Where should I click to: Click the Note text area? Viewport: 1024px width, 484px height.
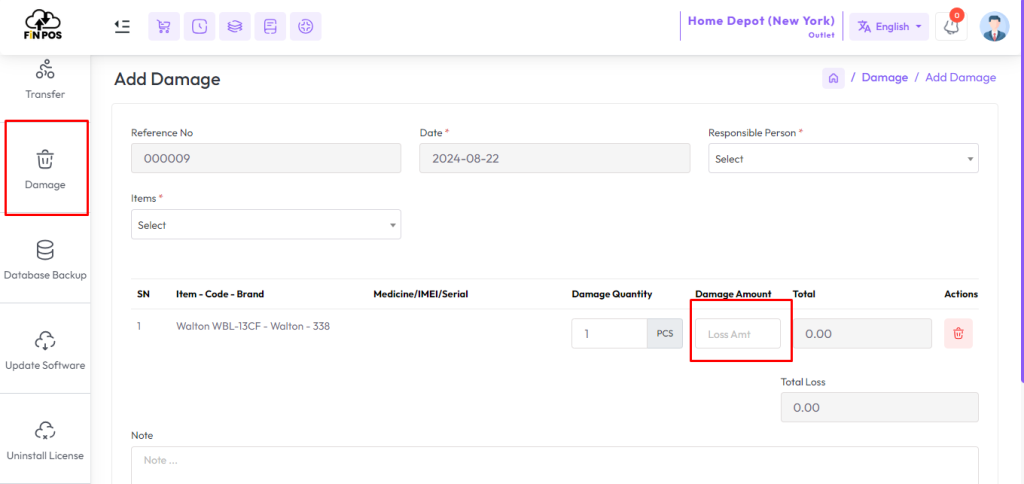click(x=554, y=465)
